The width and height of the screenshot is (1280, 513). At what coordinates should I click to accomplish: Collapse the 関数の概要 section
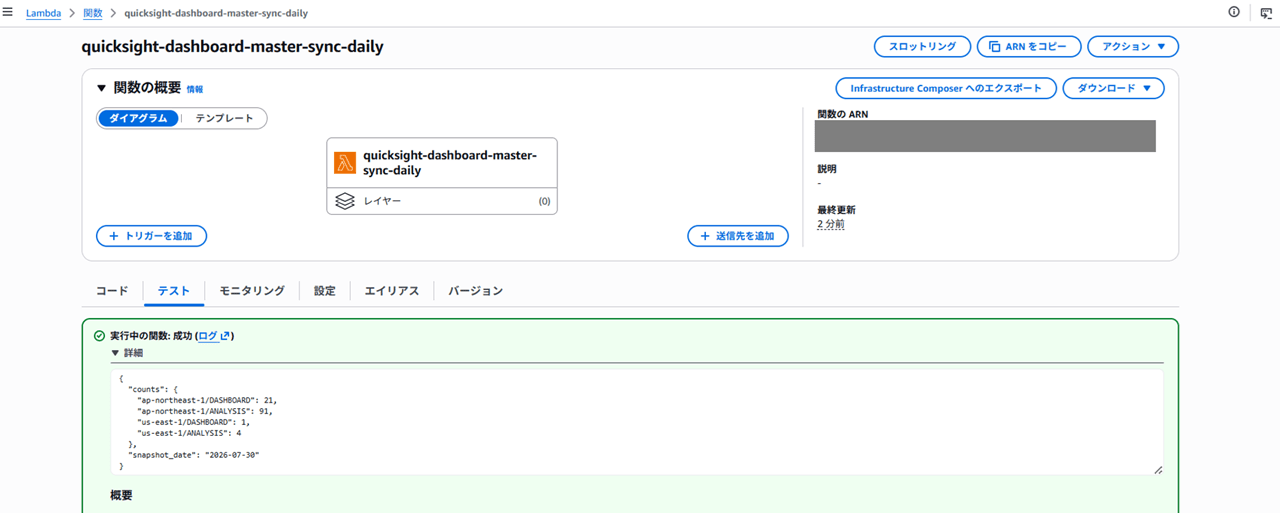[102, 88]
